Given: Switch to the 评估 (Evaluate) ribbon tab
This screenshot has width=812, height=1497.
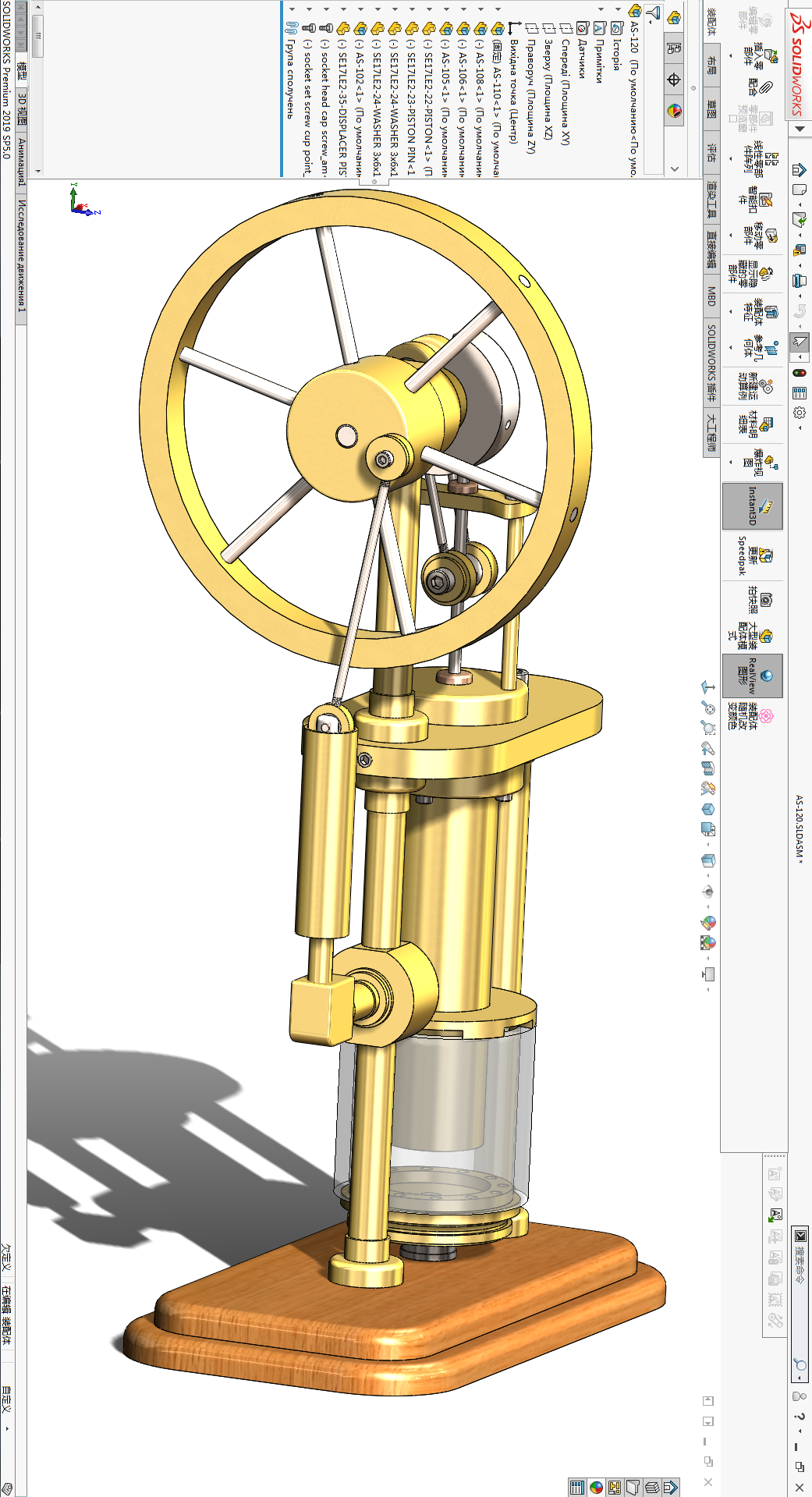Looking at the screenshot, I should coord(711,152).
